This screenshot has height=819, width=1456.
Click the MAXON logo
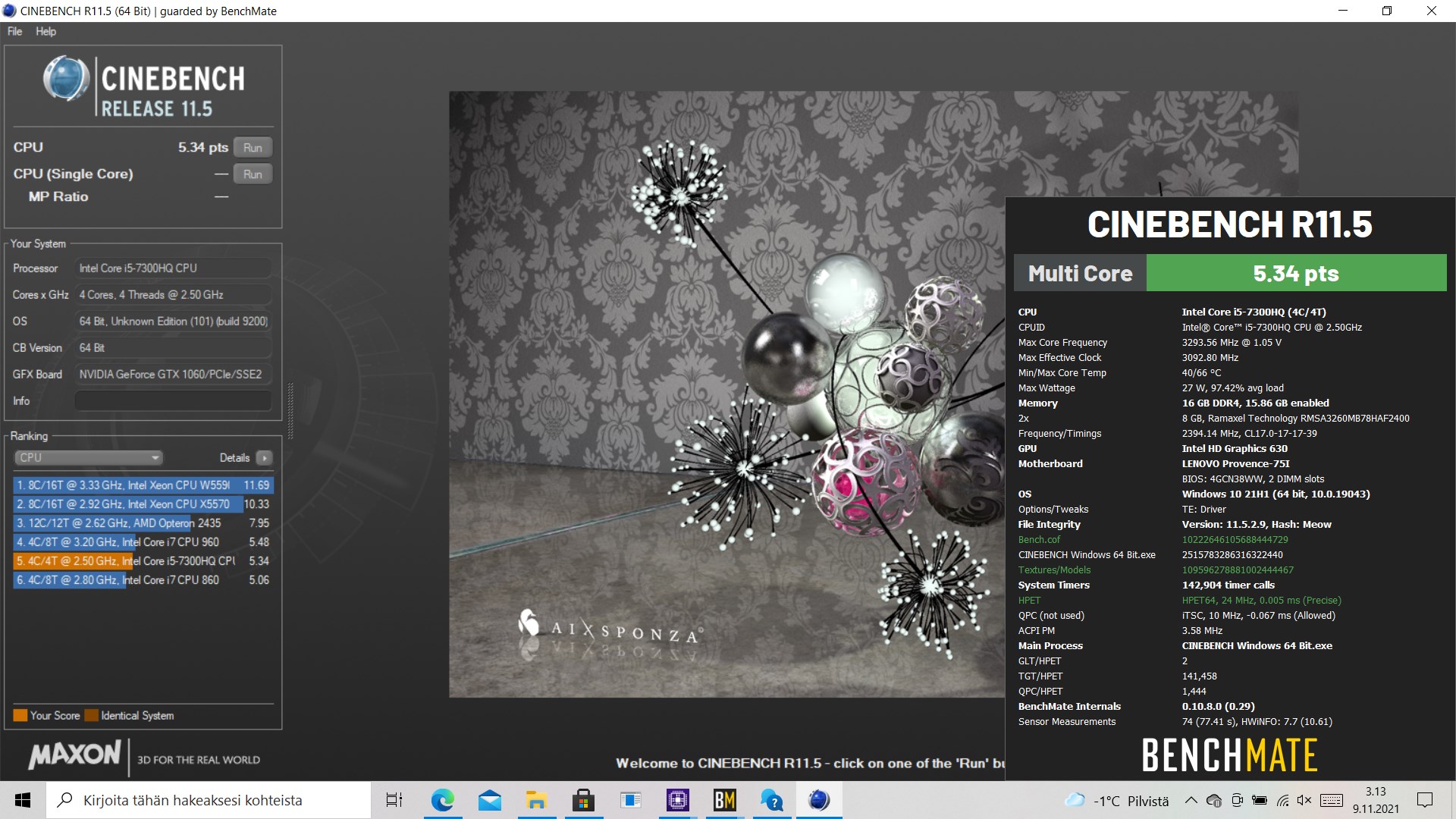pyautogui.click(x=74, y=755)
